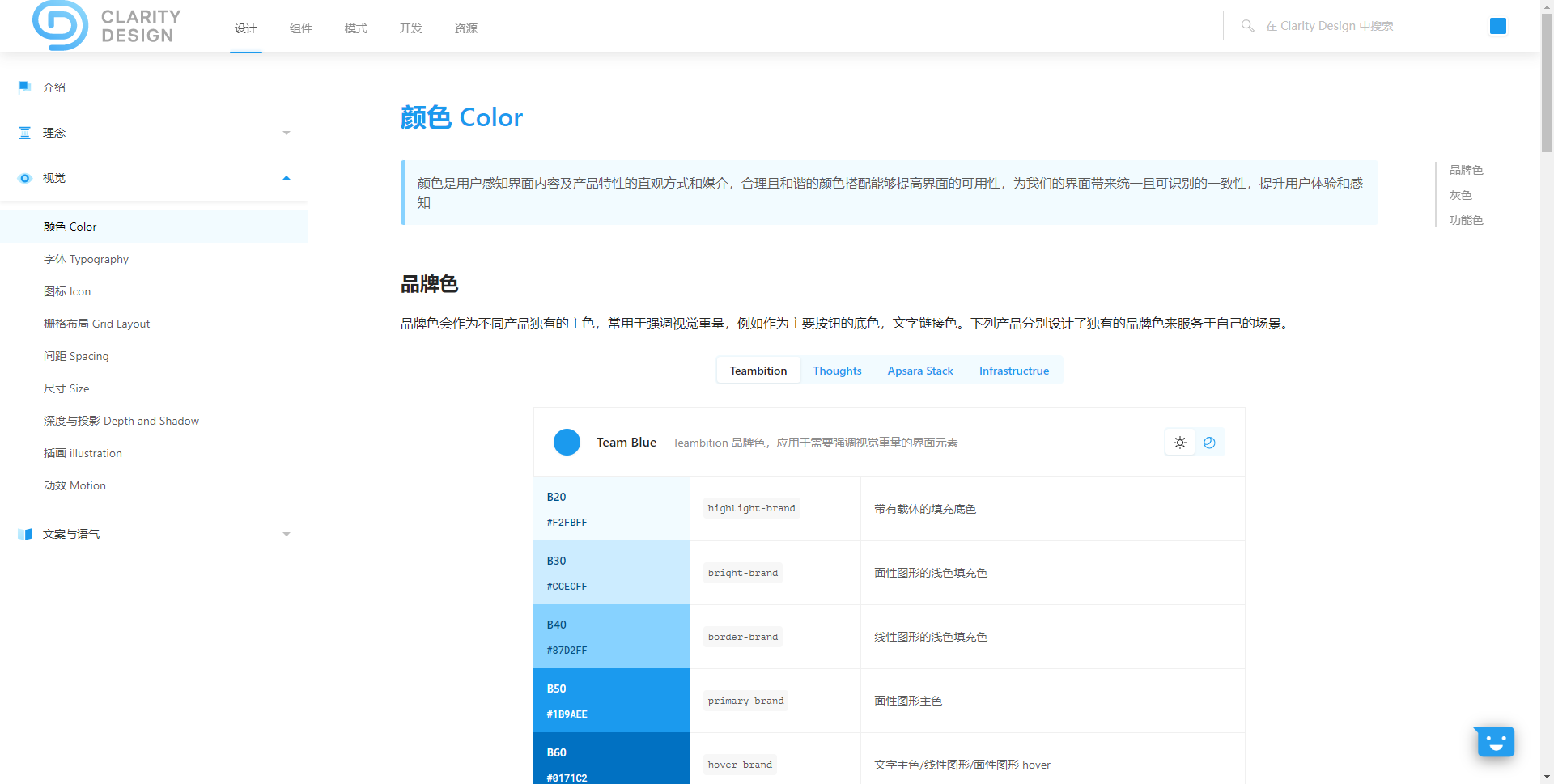Switch to dark theme toggle button
This screenshot has height=784, width=1554.
[x=1209, y=443]
